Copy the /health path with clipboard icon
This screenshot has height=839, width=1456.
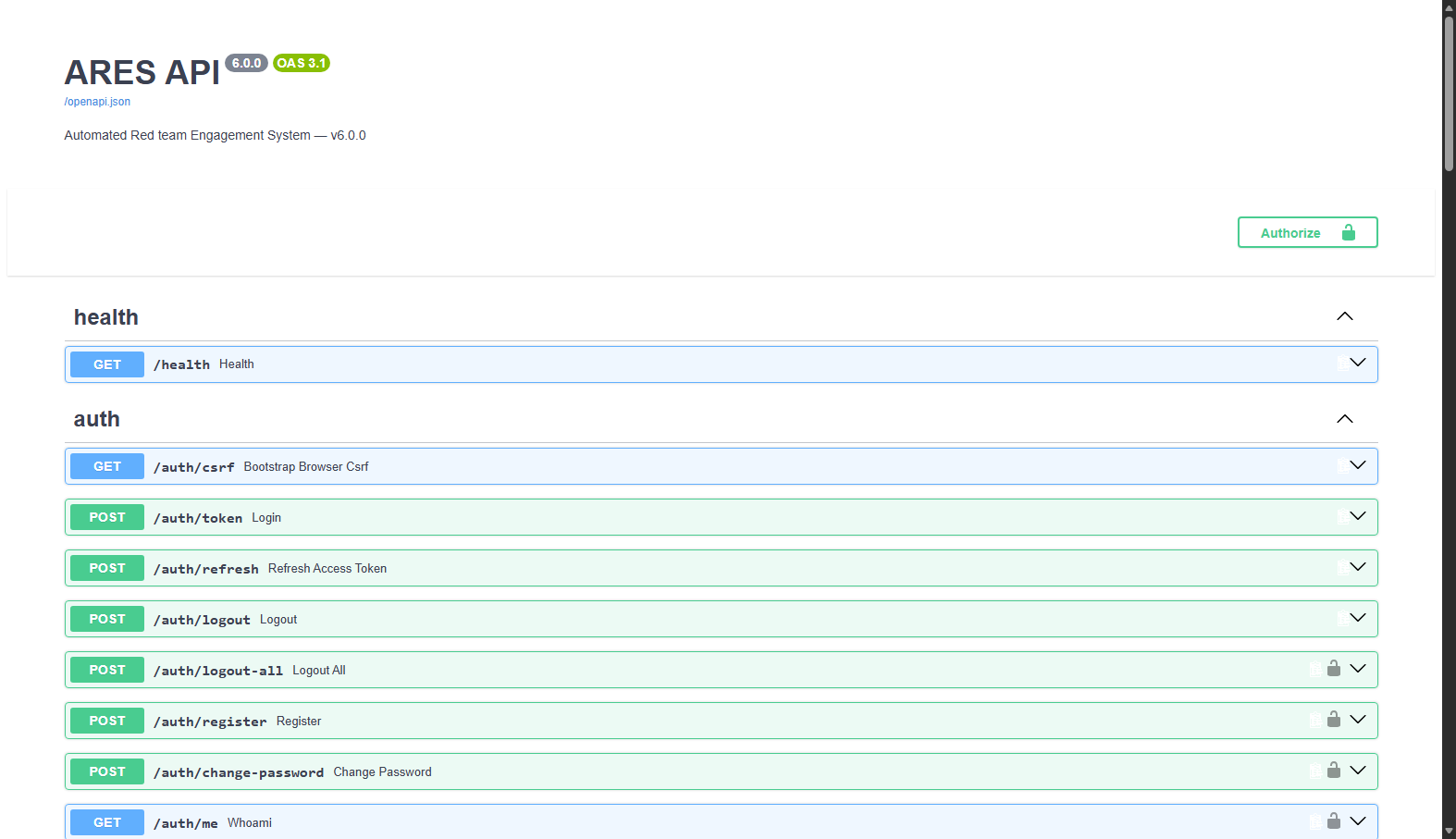1342,364
